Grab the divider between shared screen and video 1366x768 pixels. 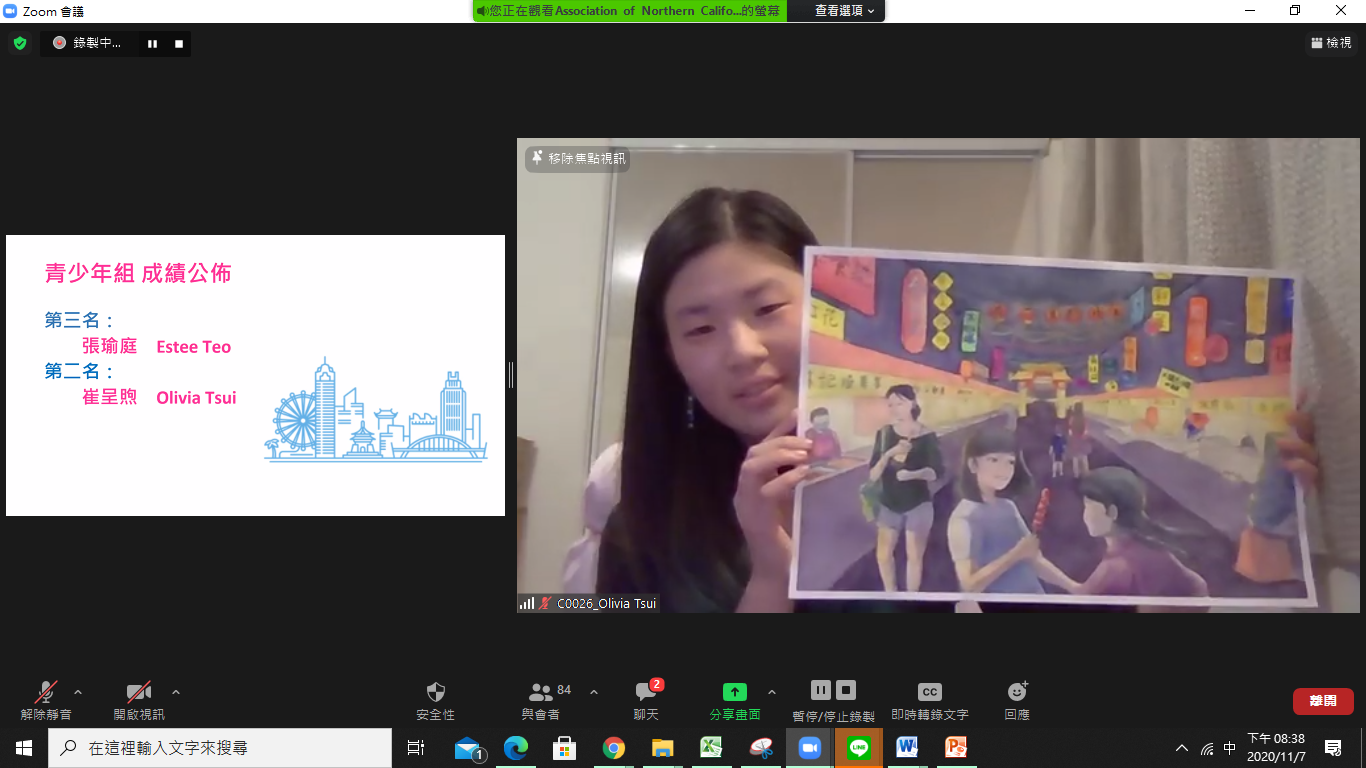coord(511,375)
